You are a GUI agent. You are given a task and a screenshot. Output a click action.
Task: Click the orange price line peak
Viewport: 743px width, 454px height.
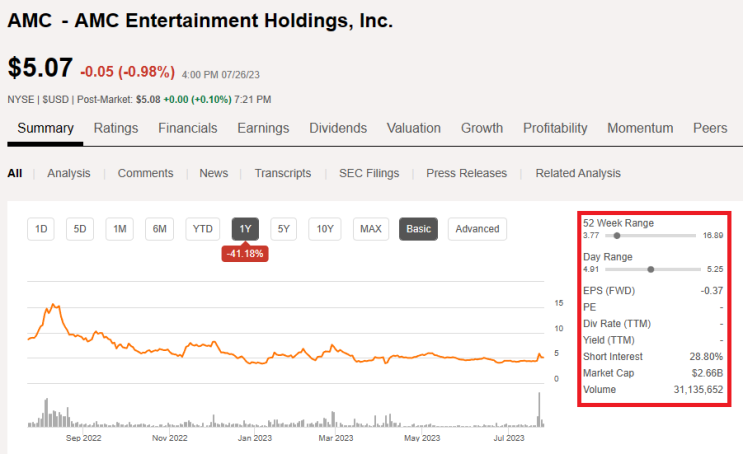[54, 305]
